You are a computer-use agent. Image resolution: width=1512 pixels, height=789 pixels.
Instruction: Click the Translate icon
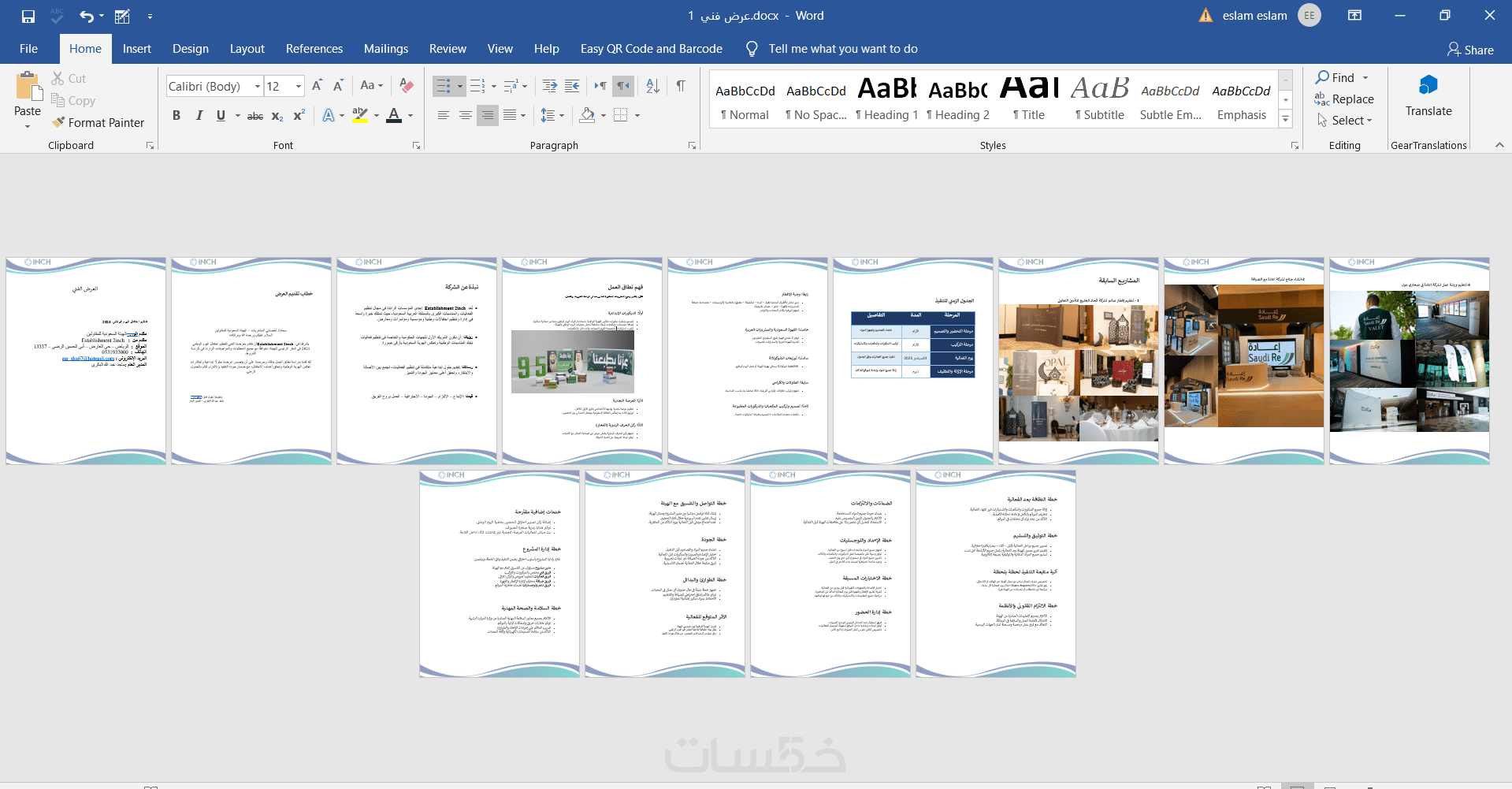pos(1428,85)
